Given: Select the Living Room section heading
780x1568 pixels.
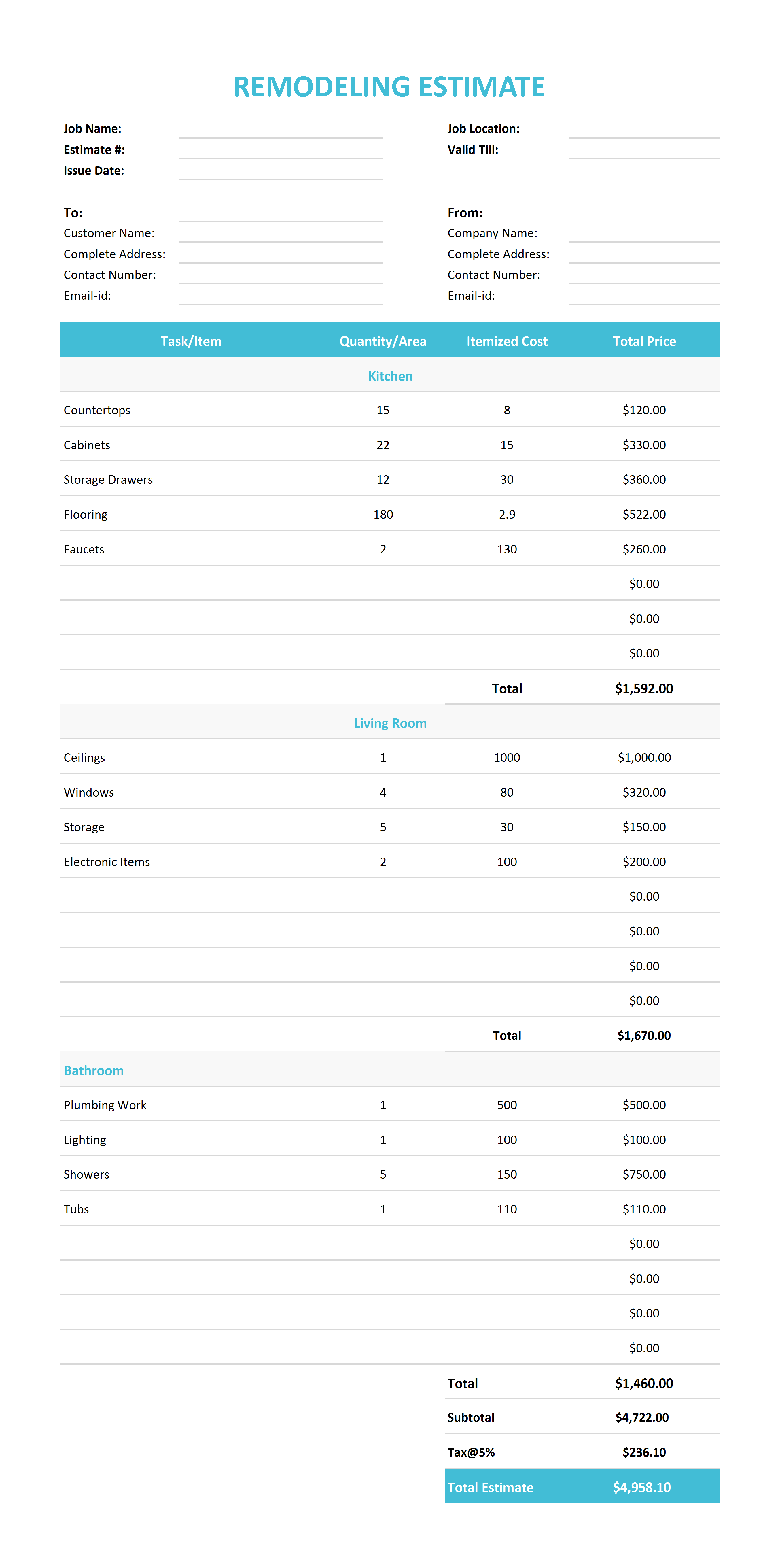Looking at the screenshot, I should click(x=390, y=722).
